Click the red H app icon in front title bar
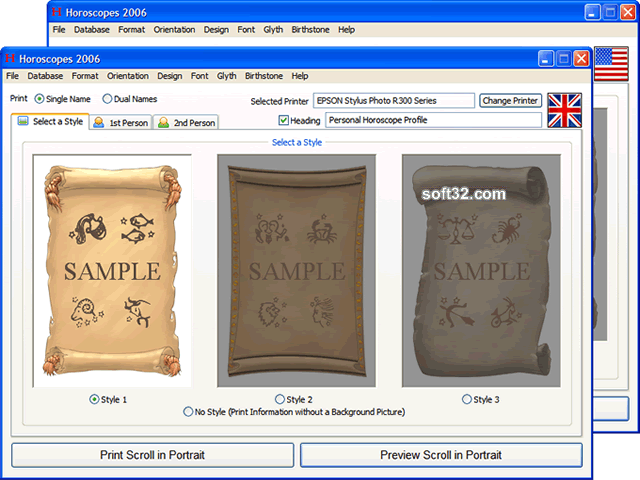The width and height of the screenshot is (640, 480). pyautogui.click(x=10, y=58)
